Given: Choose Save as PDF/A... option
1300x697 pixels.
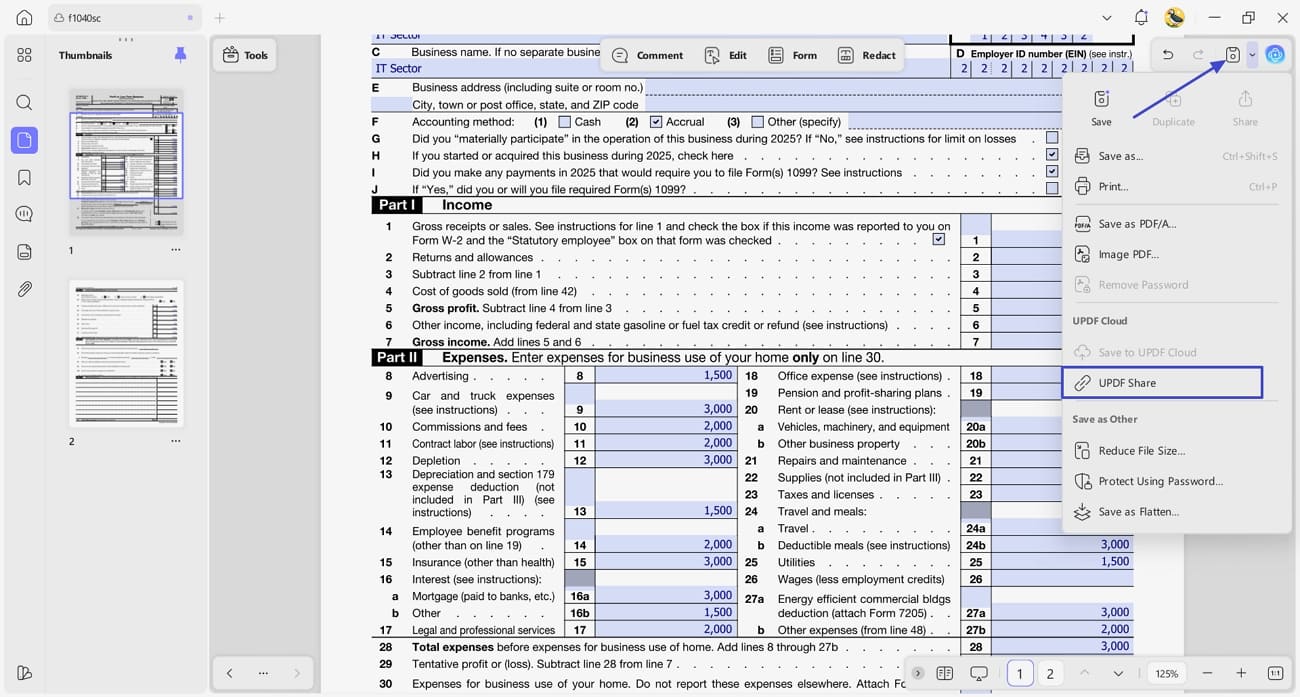Looking at the screenshot, I should coord(1175,224).
